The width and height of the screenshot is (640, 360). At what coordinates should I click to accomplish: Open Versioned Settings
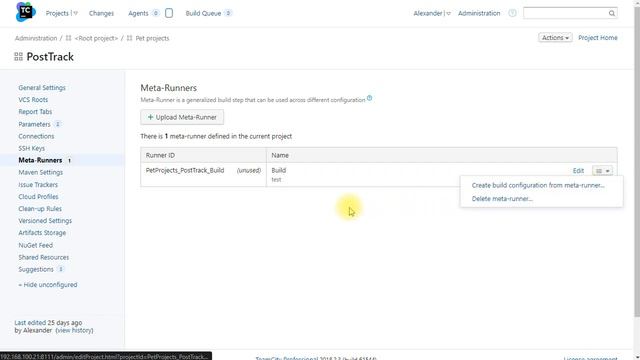45,221
